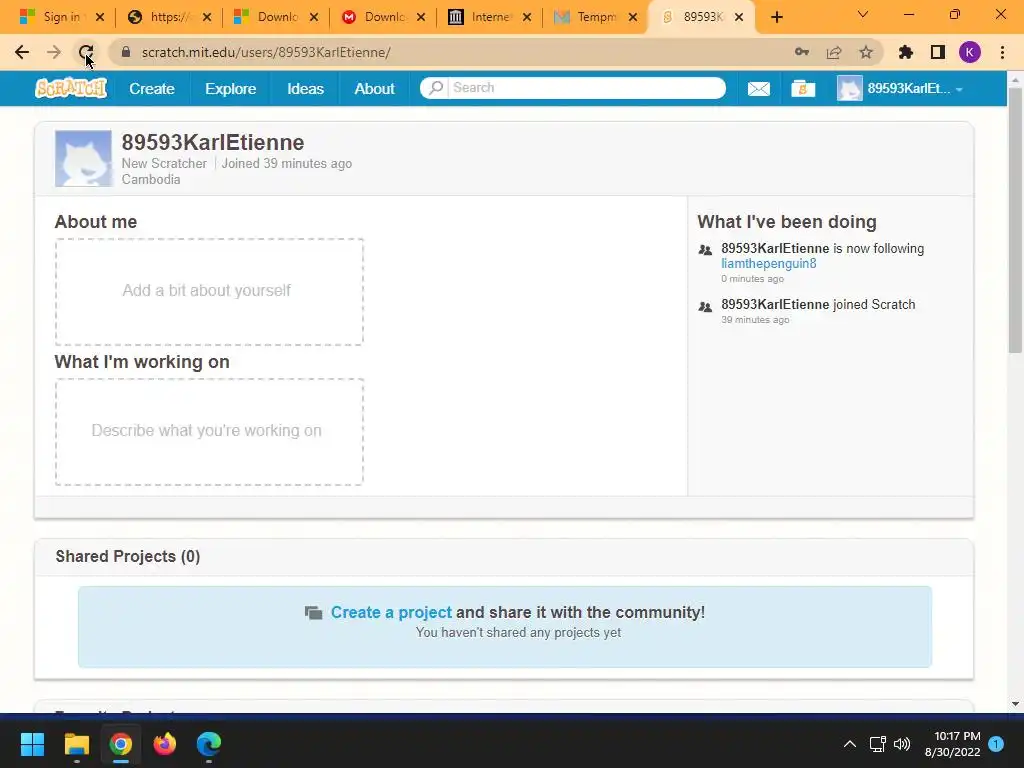The image size is (1024, 768).
Task: Show hidden tray icons chevron
Action: point(850,744)
